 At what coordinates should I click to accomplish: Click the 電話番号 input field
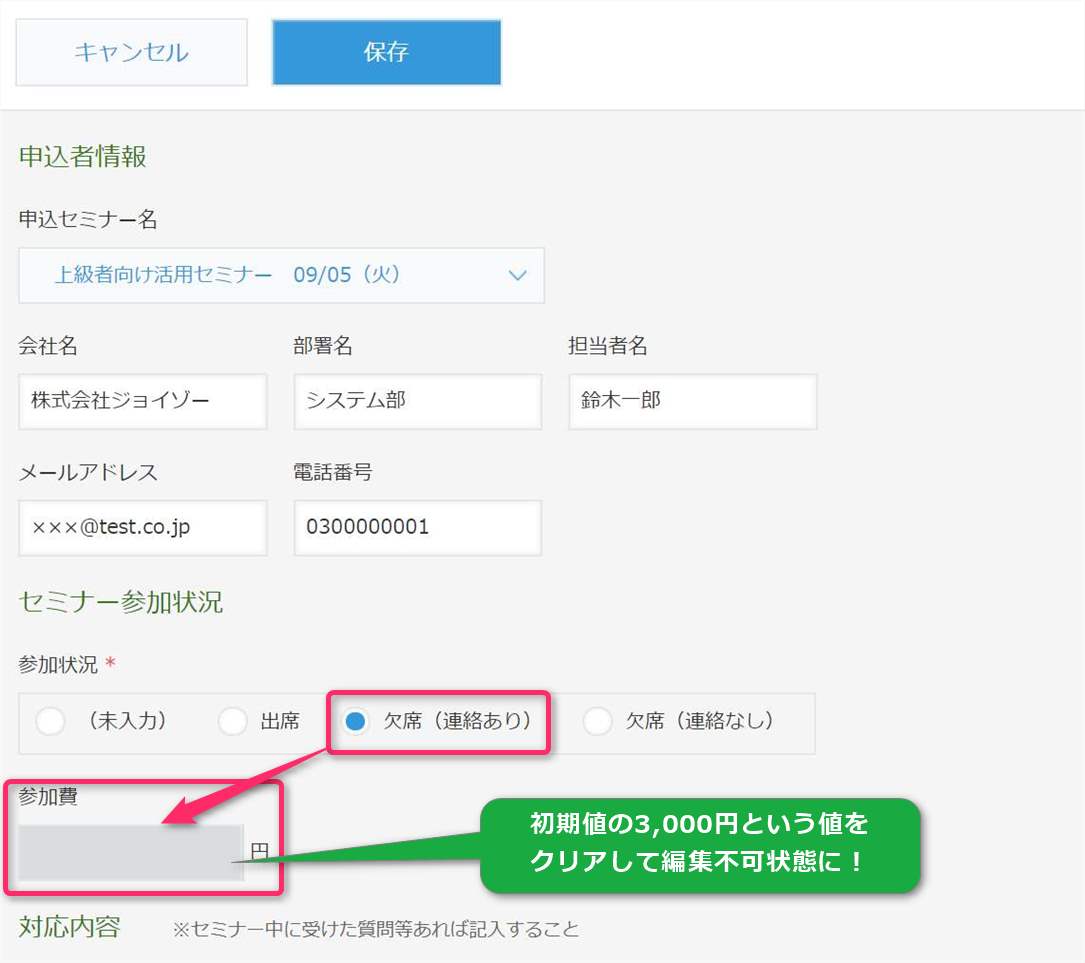click(x=417, y=528)
